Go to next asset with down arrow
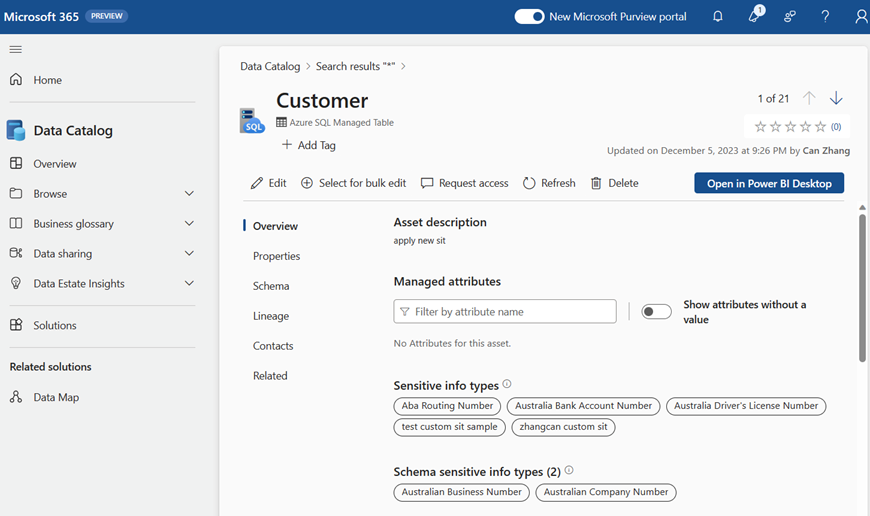 (836, 98)
